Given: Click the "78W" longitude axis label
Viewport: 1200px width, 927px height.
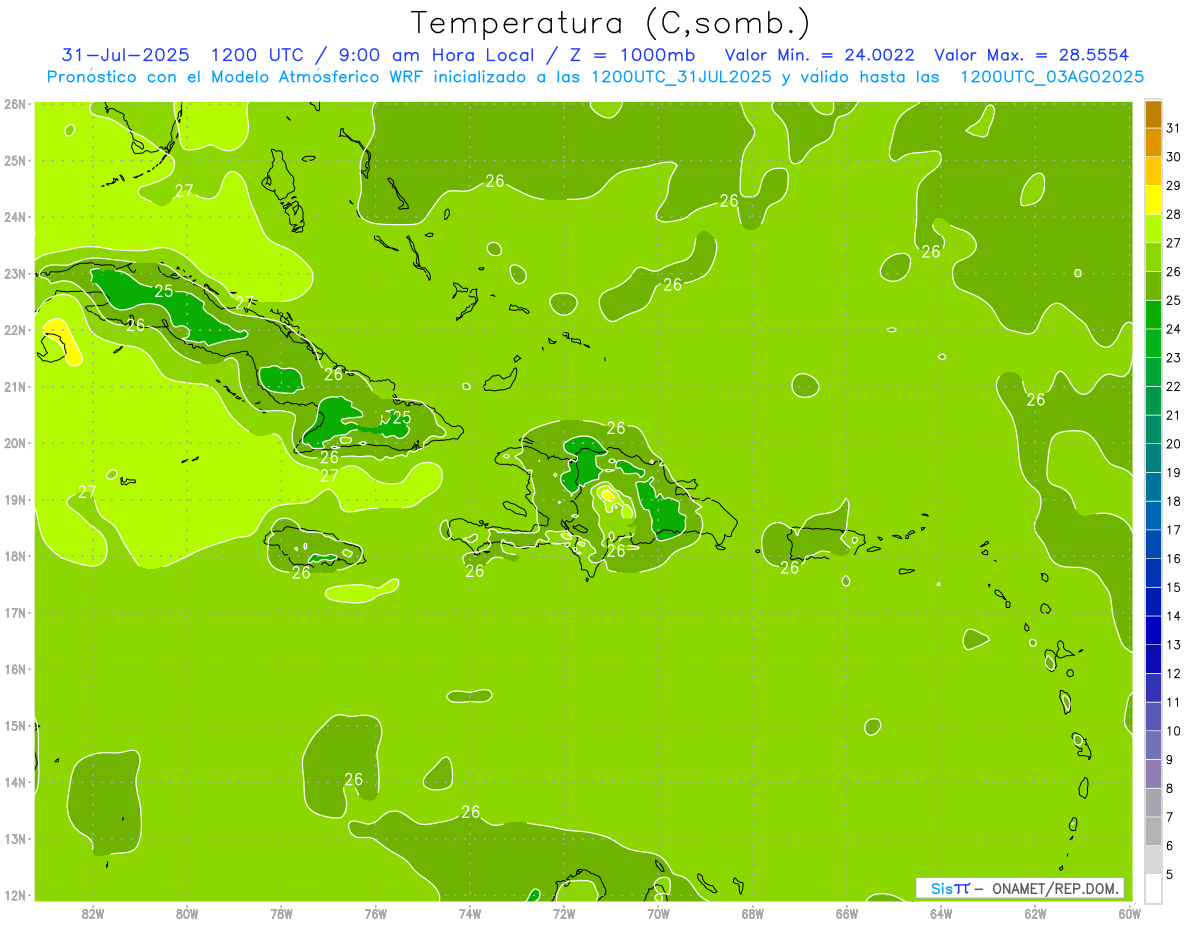Looking at the screenshot, I should pyautogui.click(x=281, y=913).
